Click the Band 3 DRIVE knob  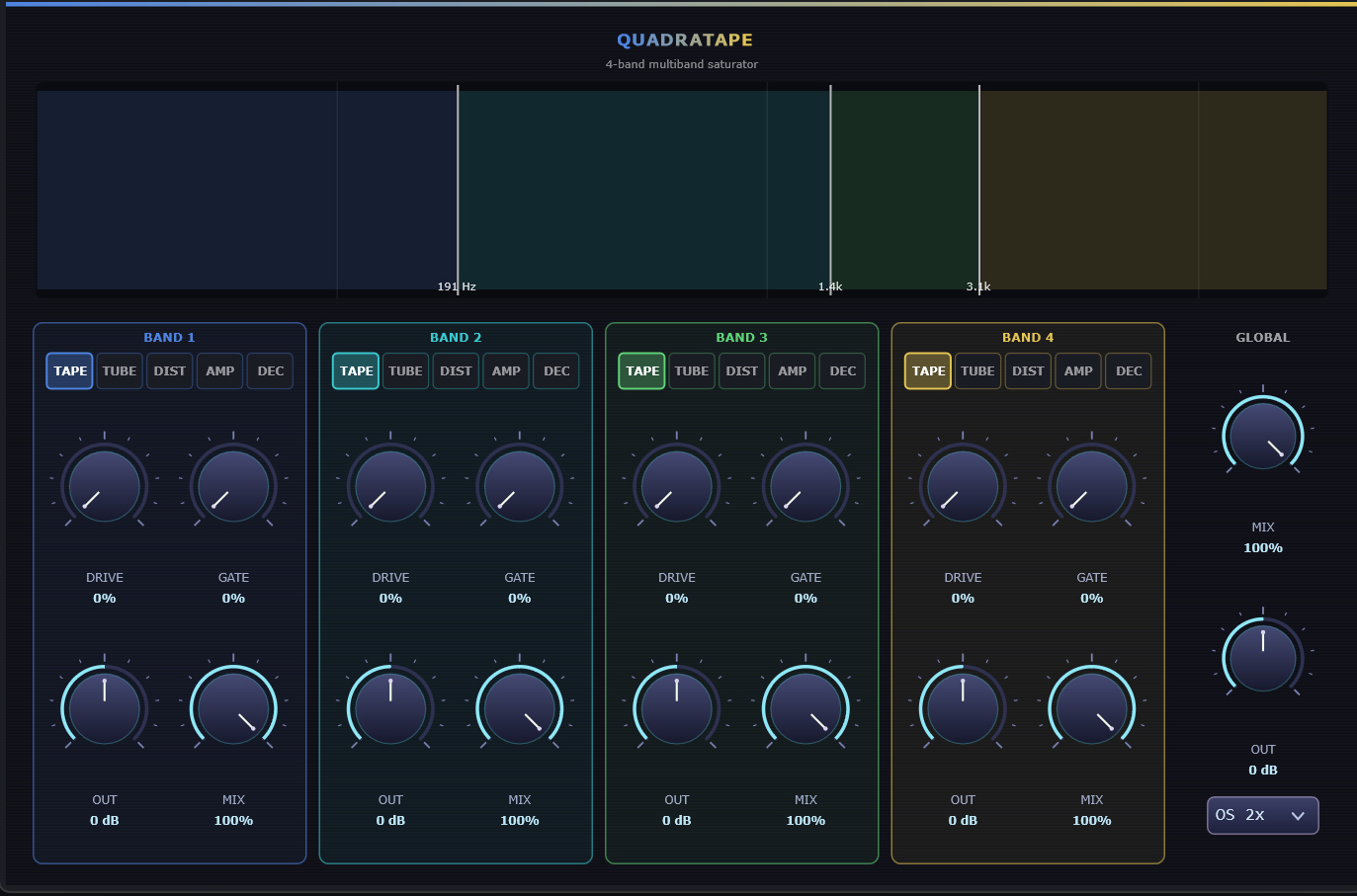[x=677, y=486]
